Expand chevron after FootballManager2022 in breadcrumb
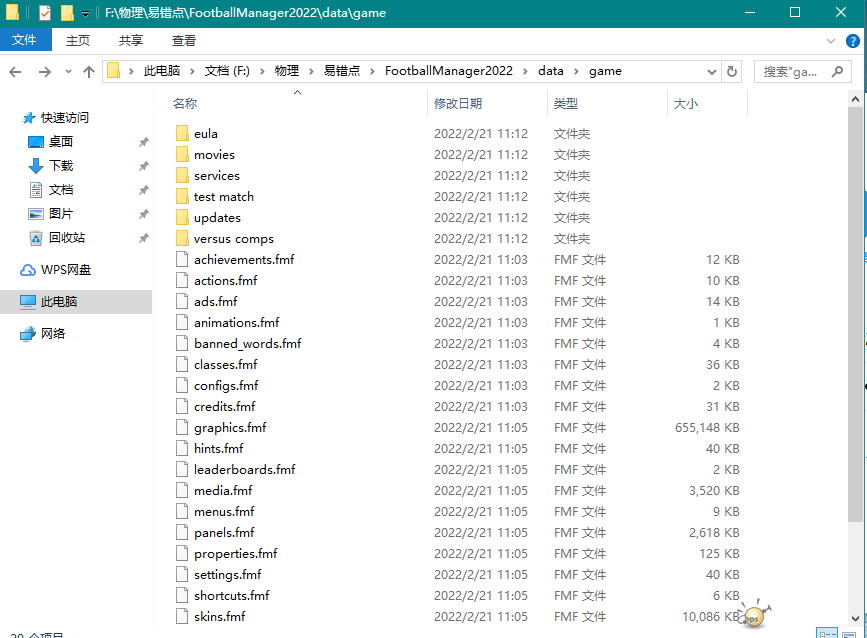Image resolution: width=867 pixels, height=638 pixels. click(x=525, y=71)
